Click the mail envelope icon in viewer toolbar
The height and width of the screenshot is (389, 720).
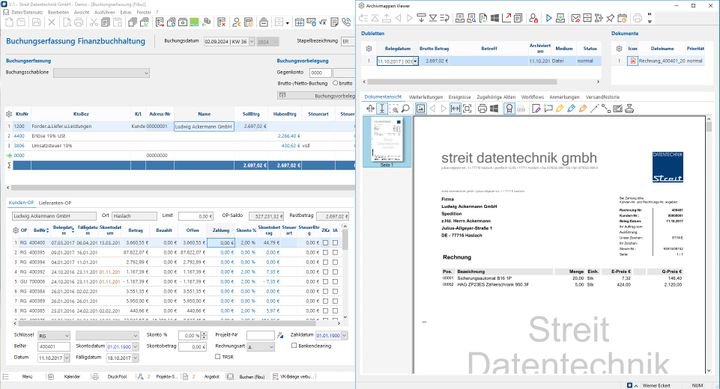pyautogui.click(x=575, y=18)
